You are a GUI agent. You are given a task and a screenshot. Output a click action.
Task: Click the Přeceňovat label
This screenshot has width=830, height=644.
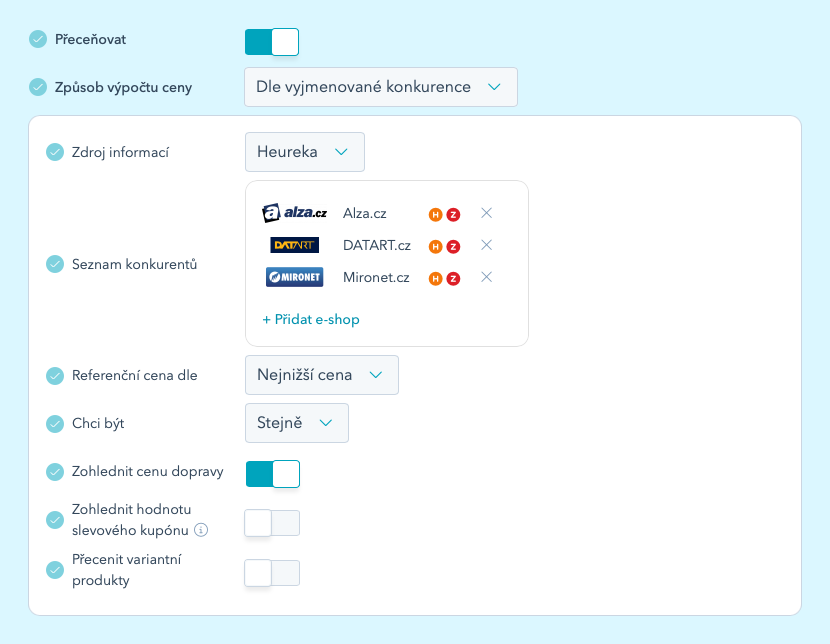click(x=91, y=40)
